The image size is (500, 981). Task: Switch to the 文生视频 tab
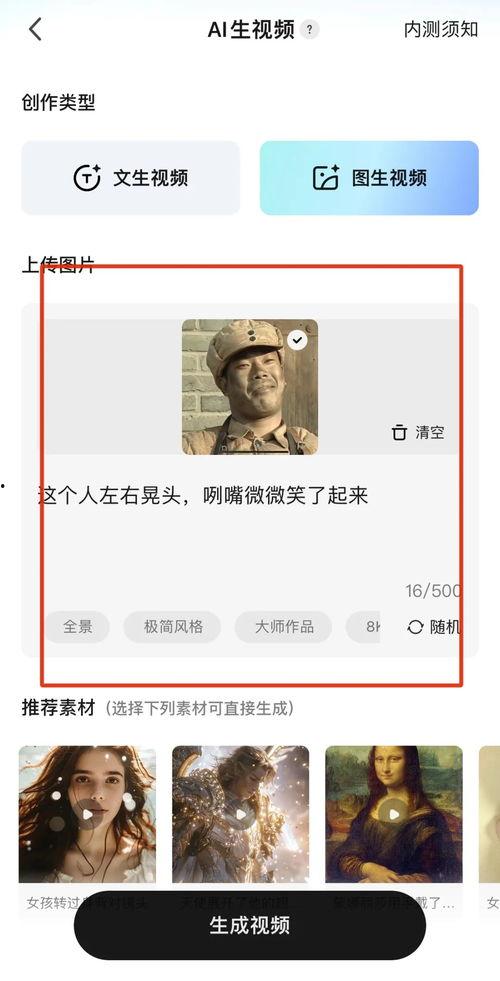pos(131,178)
